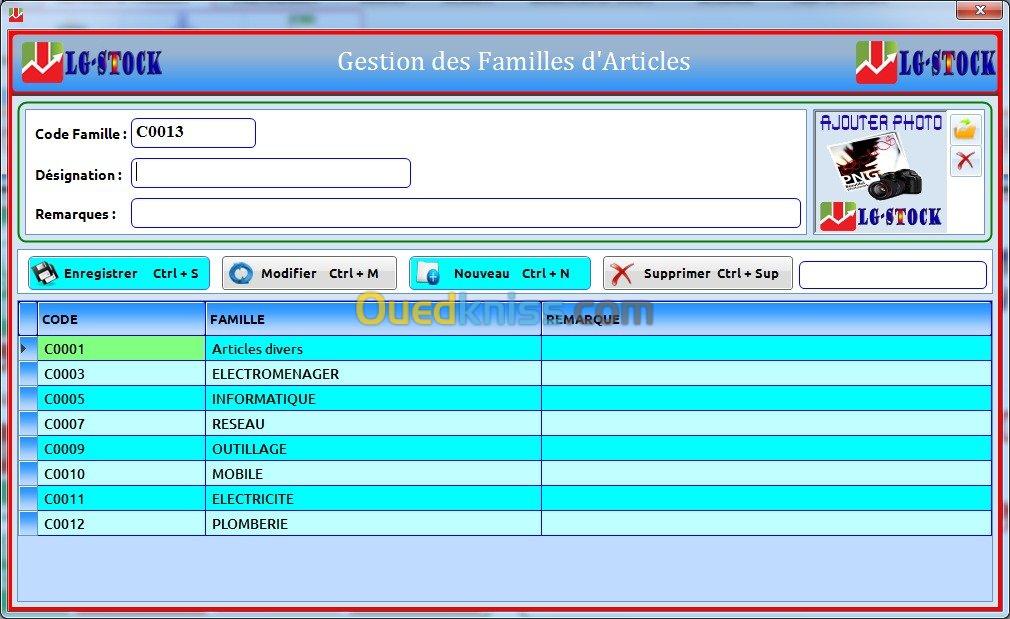The width and height of the screenshot is (1010, 619).
Task: Select code cell C0005
Action: tap(121, 399)
